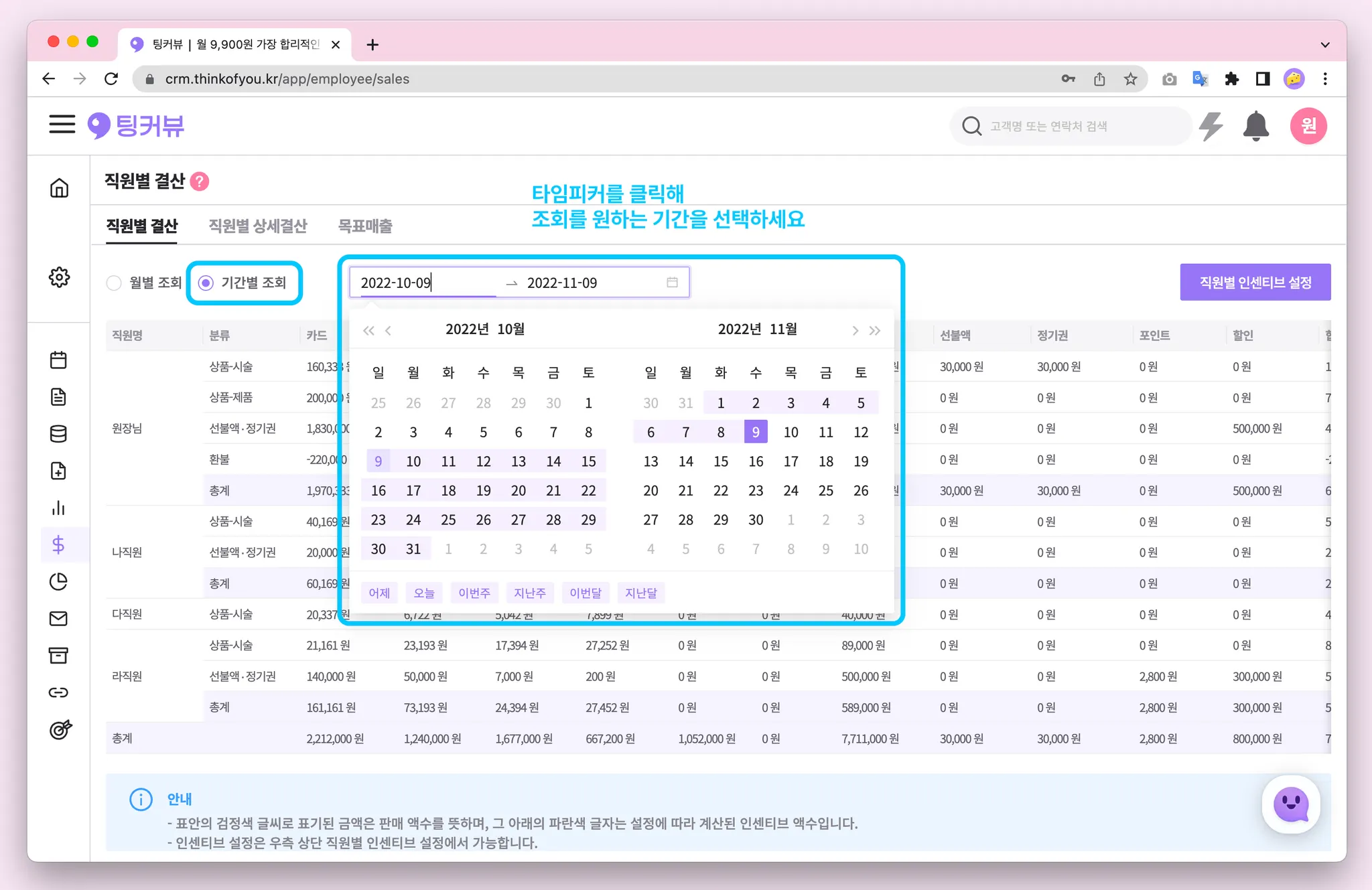The height and width of the screenshot is (890, 1372).
Task: Click the question mark help icon
Action: (x=200, y=181)
